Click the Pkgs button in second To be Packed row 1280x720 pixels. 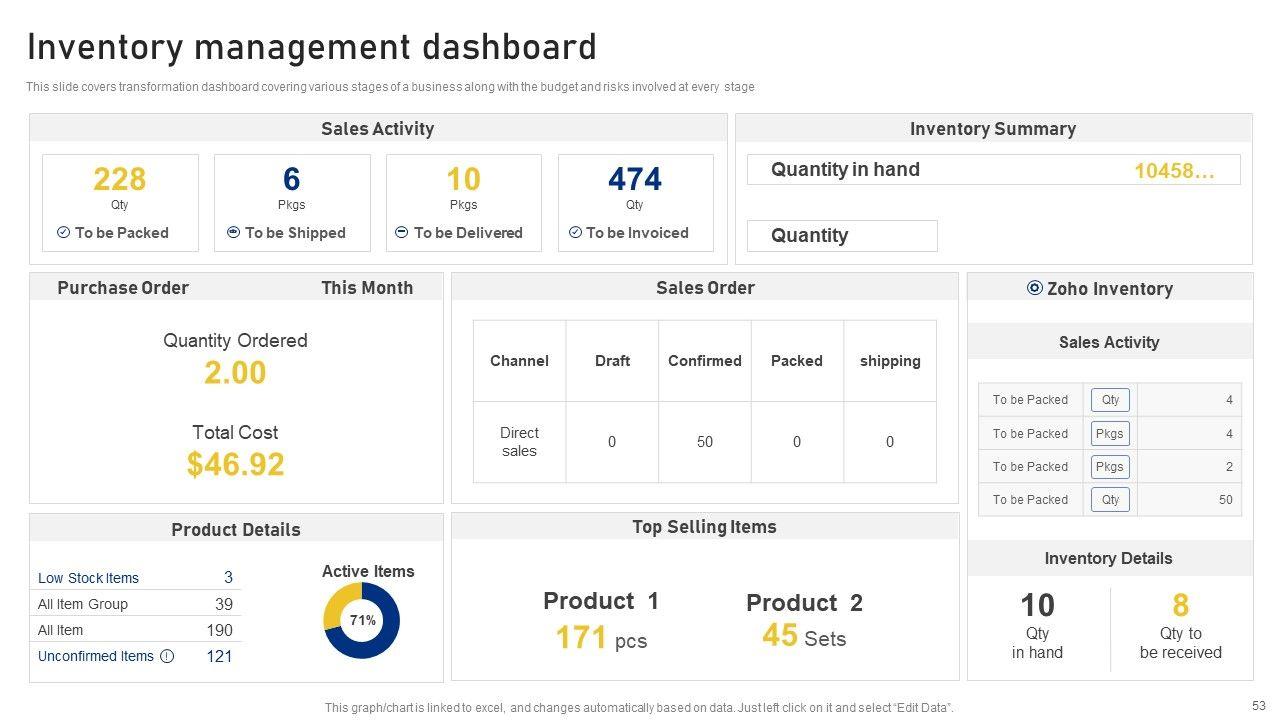coord(1110,434)
